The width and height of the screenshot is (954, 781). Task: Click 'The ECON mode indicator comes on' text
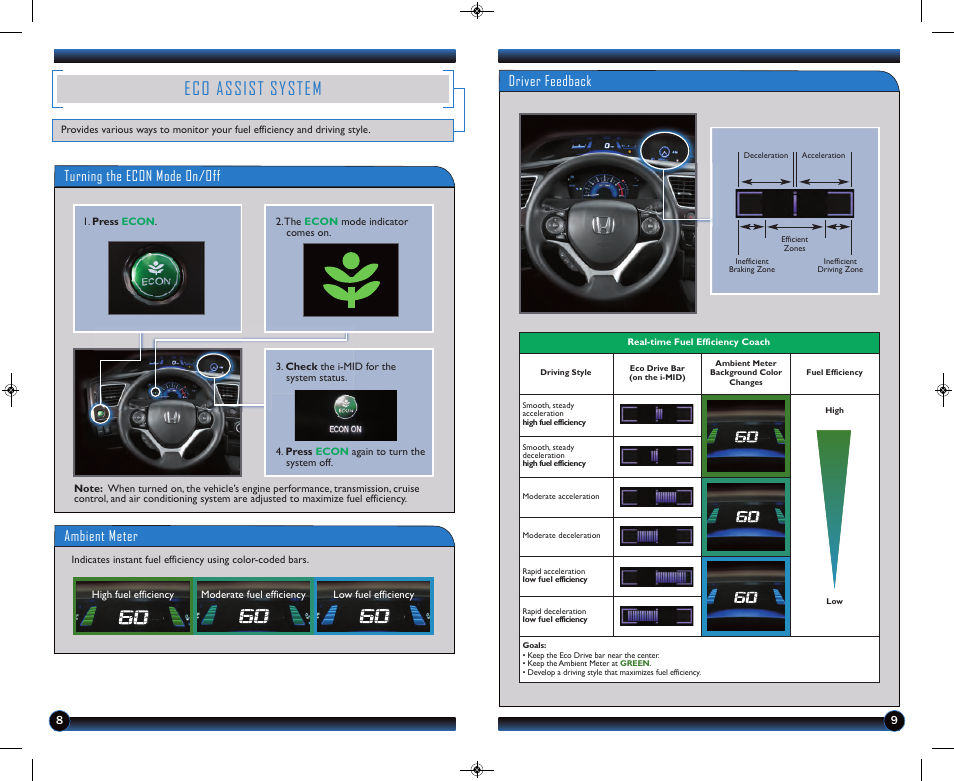coord(342,227)
